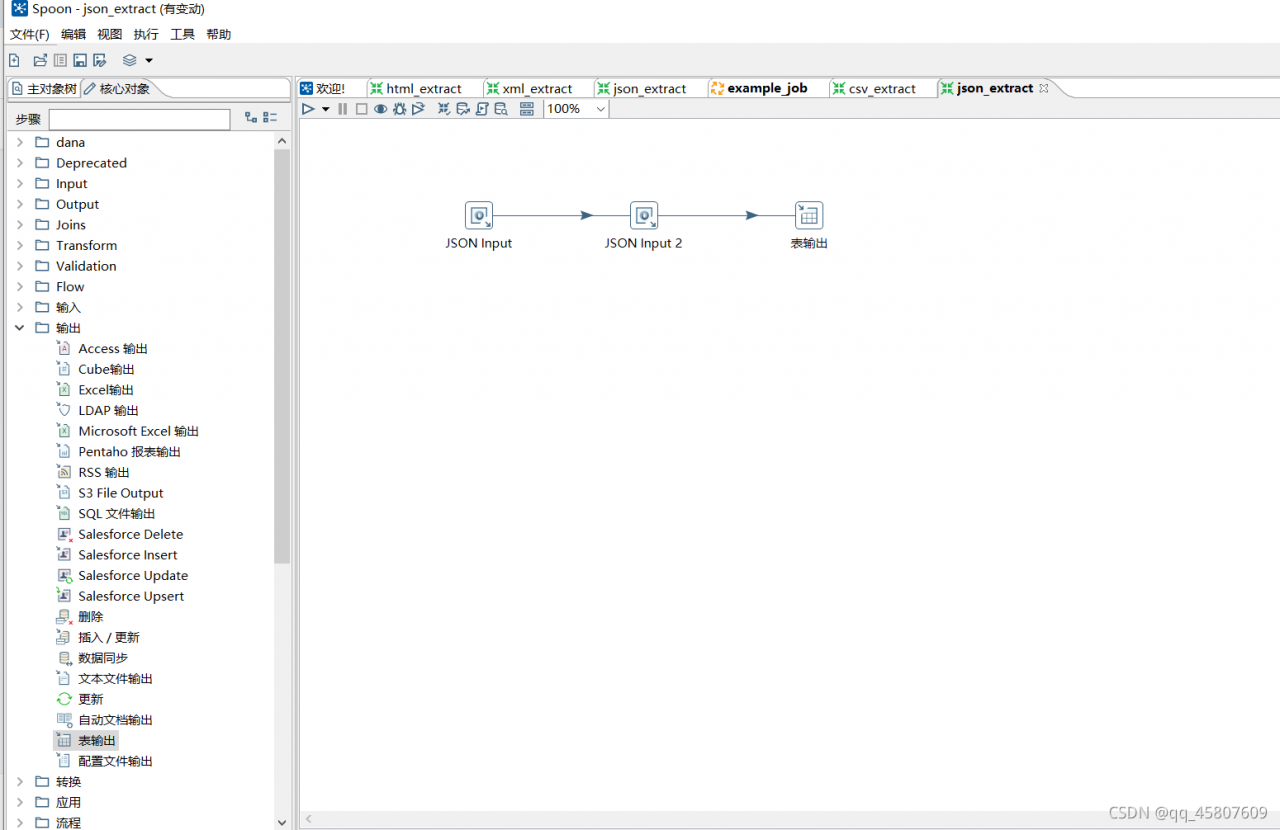This screenshot has width=1280, height=830.
Task: Expand the 应用 folder
Action: coord(19,803)
